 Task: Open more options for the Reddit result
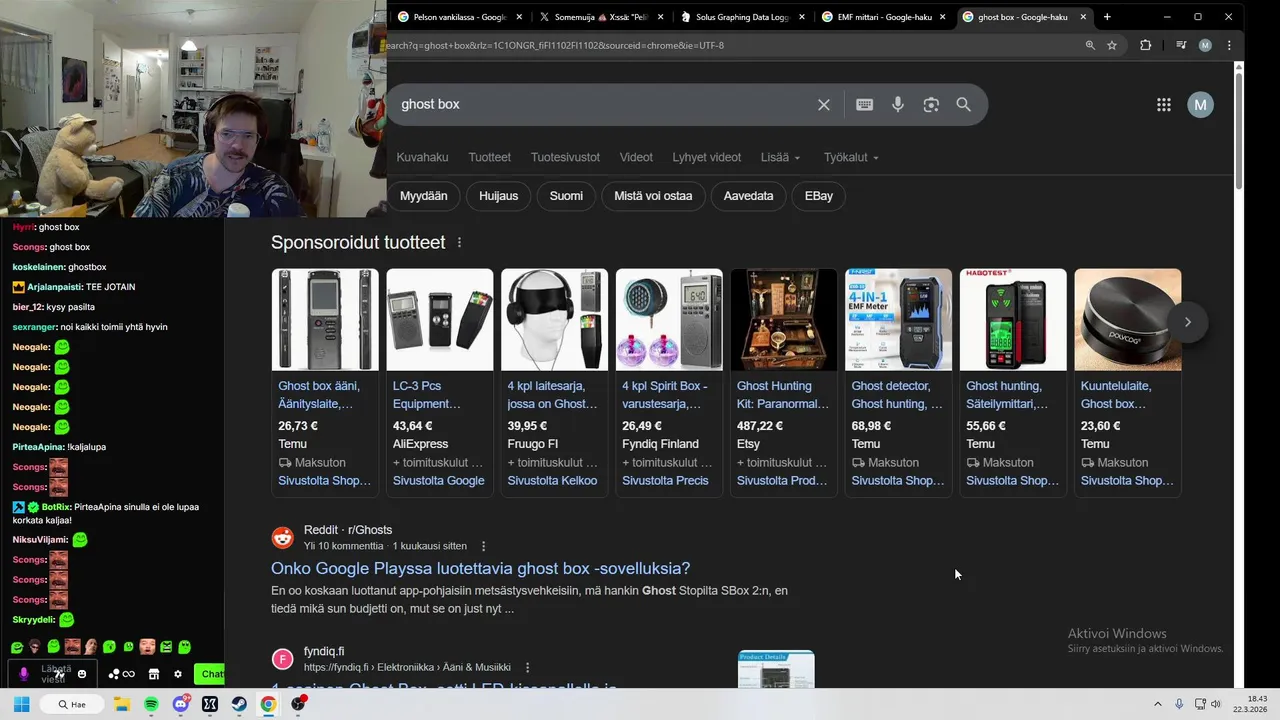pyautogui.click(x=483, y=546)
